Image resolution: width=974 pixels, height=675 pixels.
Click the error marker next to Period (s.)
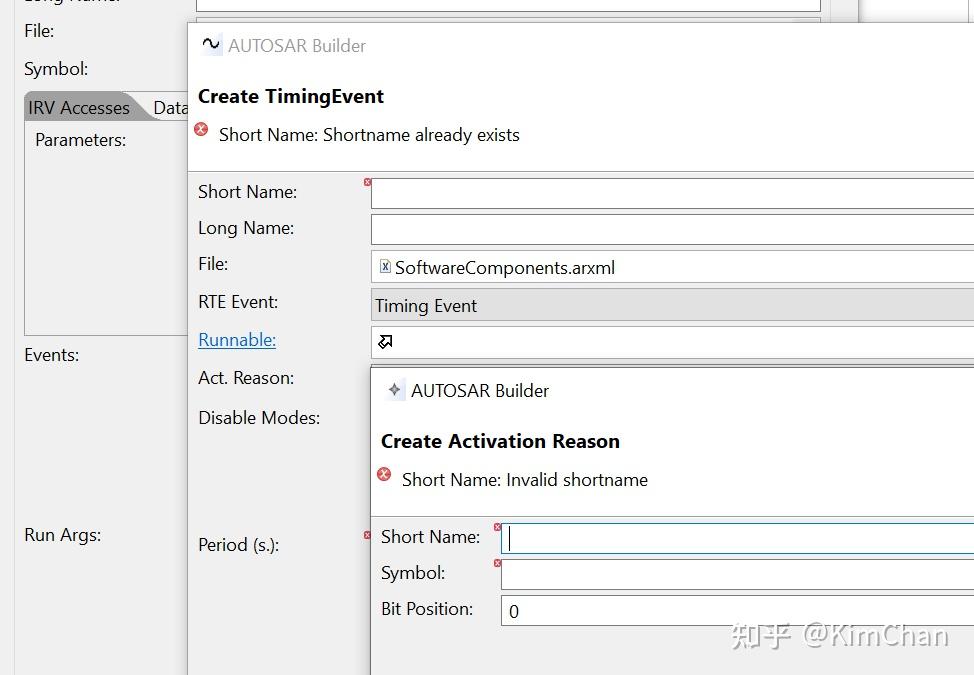367,535
